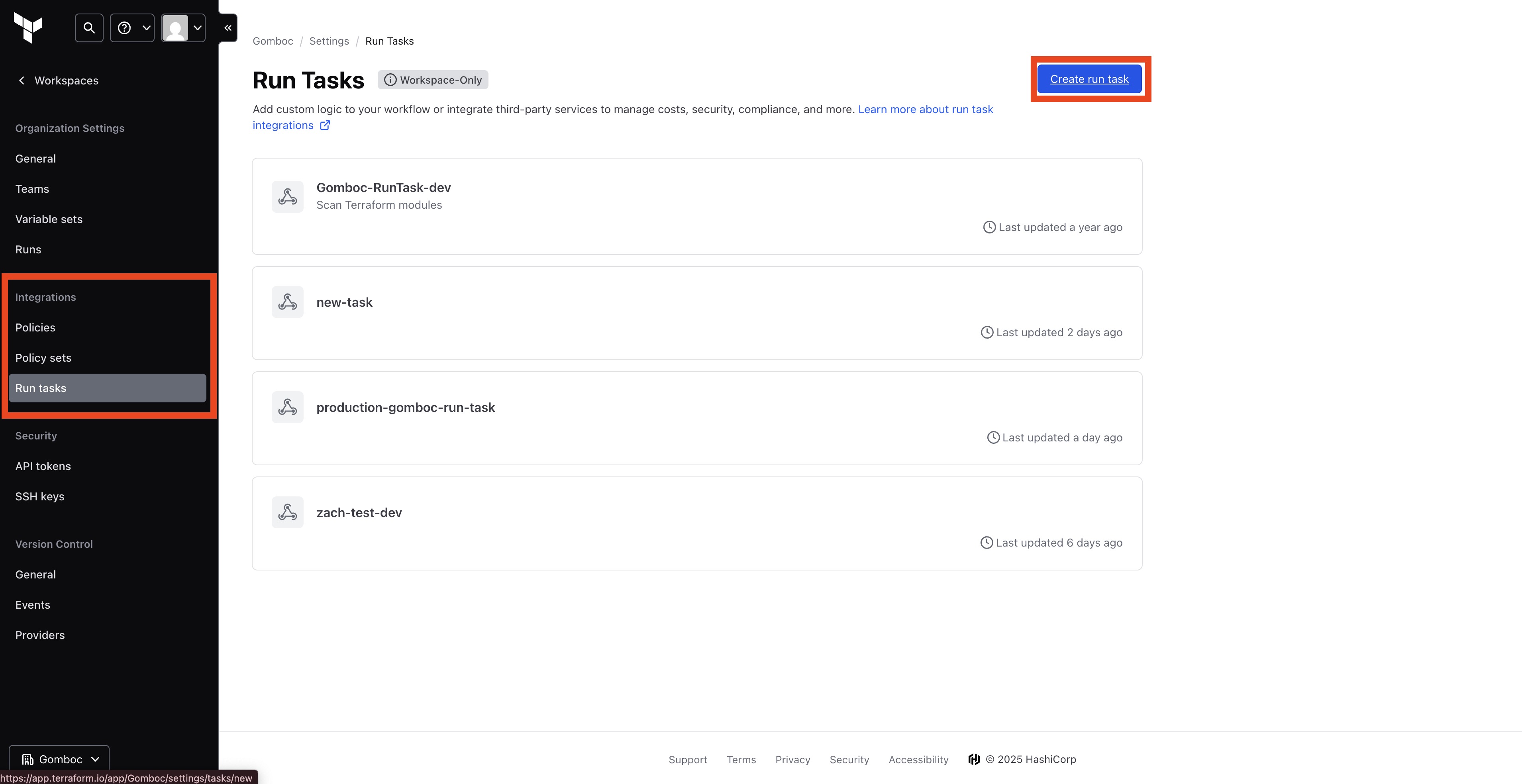Click clock icon beside Last updated a day ago
Image resolution: width=1522 pixels, height=784 pixels.
[993, 437]
